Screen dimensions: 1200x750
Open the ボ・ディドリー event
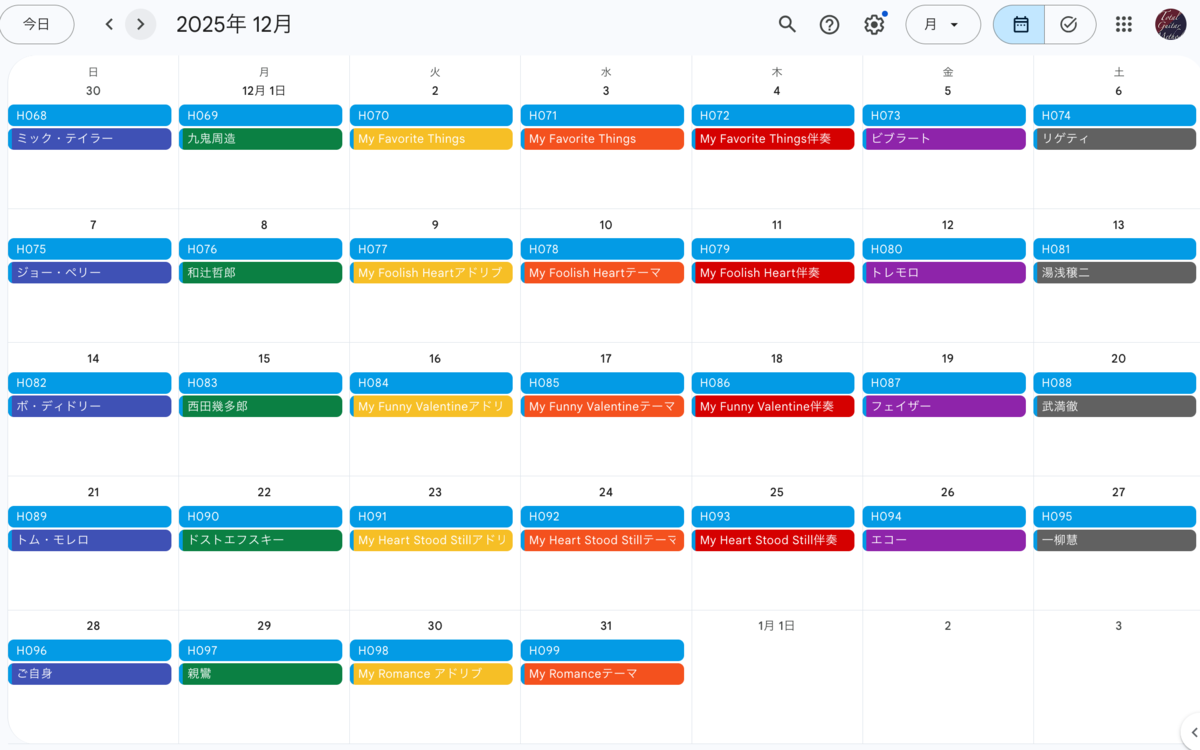tap(90, 406)
